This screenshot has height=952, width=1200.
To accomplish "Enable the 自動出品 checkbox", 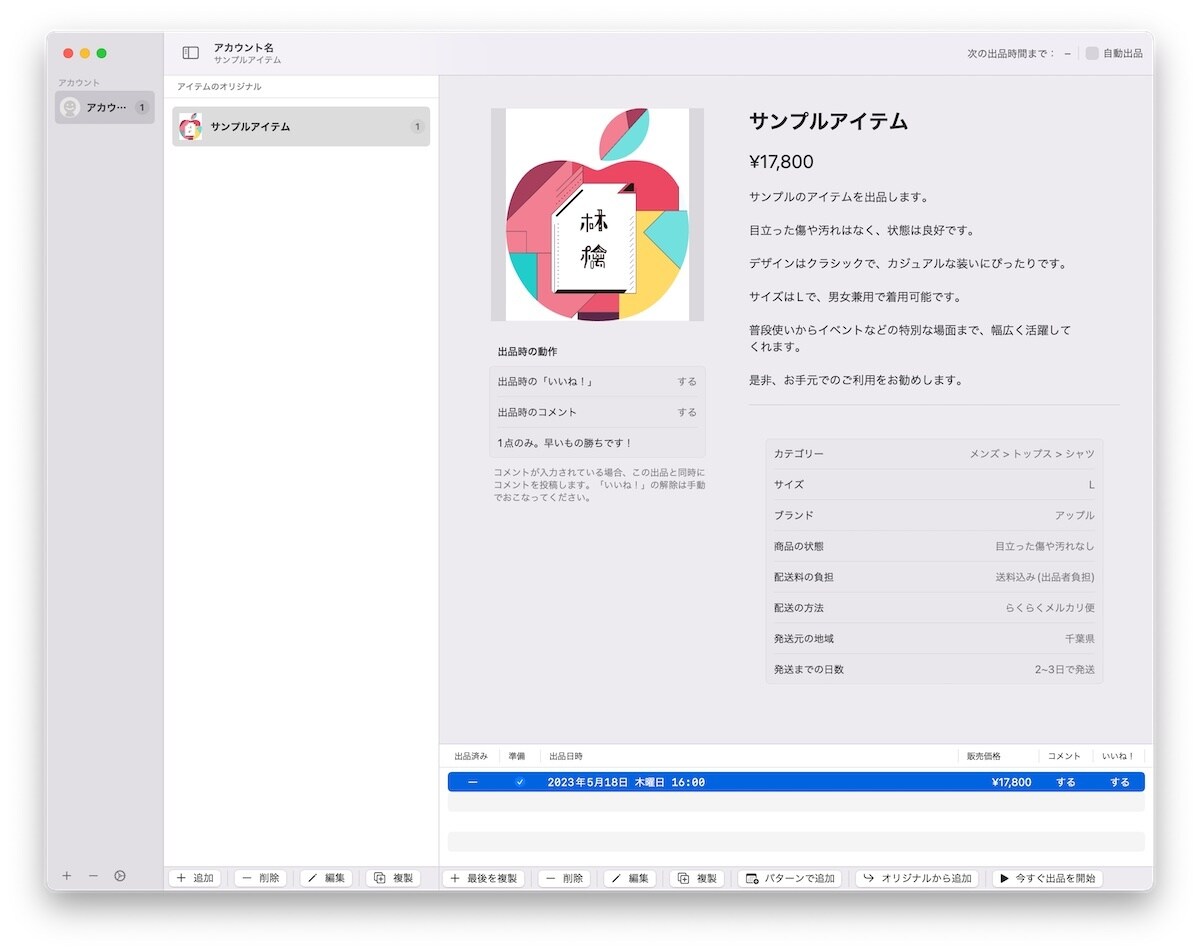I will point(1092,54).
